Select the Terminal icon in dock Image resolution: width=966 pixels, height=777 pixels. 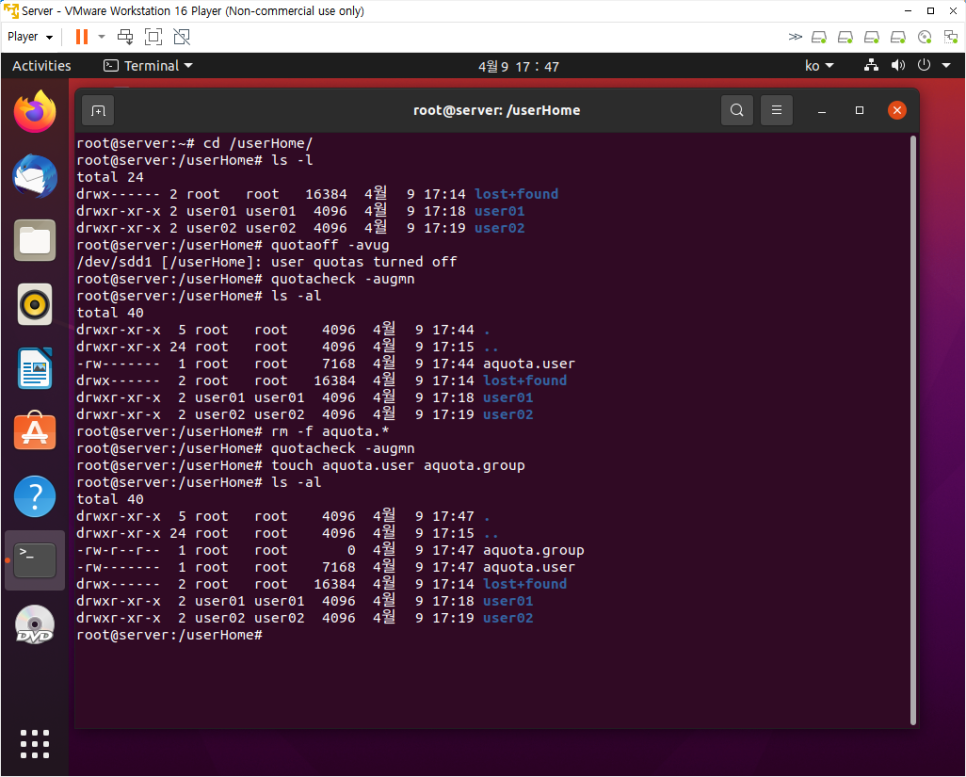click(x=35, y=560)
